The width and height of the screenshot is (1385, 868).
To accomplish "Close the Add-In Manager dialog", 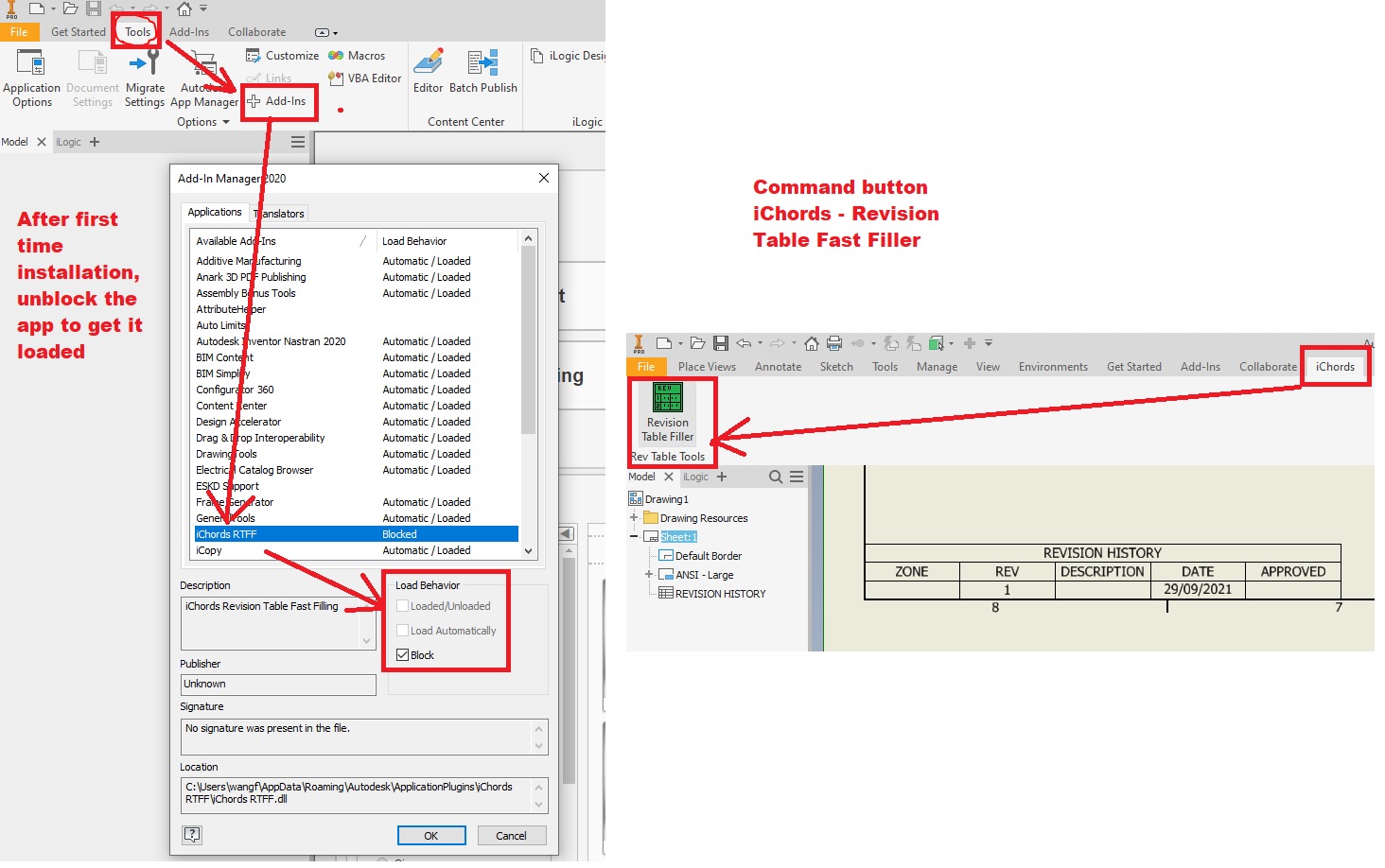I will (544, 178).
